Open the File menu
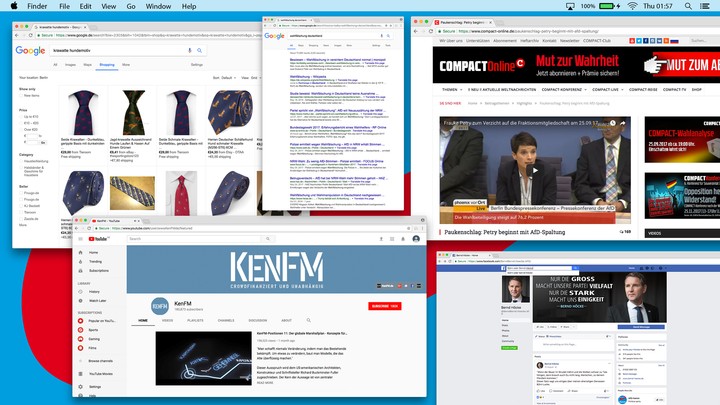Screen dimensions: 720x405 click(64, 6)
